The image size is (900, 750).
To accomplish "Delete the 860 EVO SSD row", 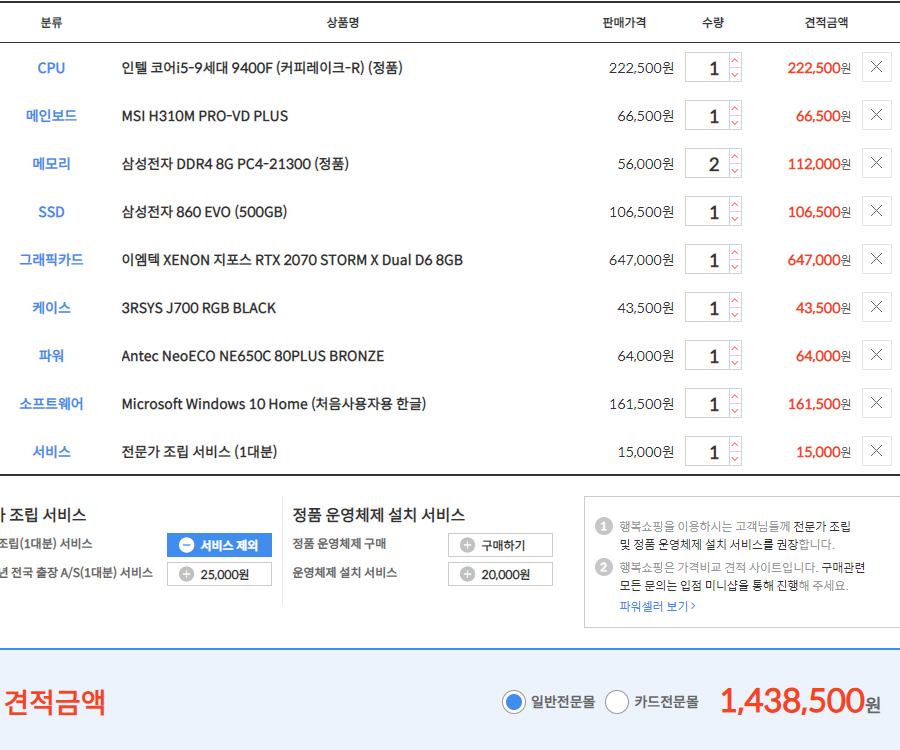I will point(876,211).
